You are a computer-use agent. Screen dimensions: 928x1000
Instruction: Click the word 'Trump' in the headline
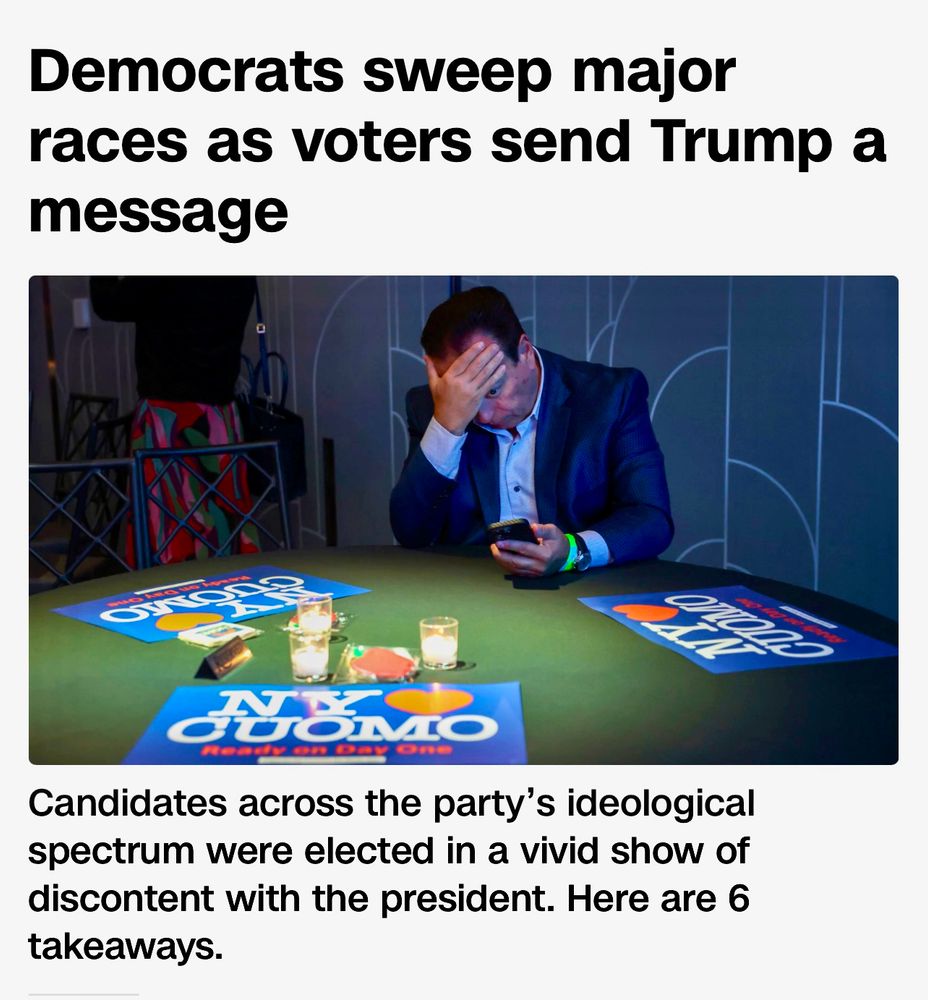tap(742, 142)
